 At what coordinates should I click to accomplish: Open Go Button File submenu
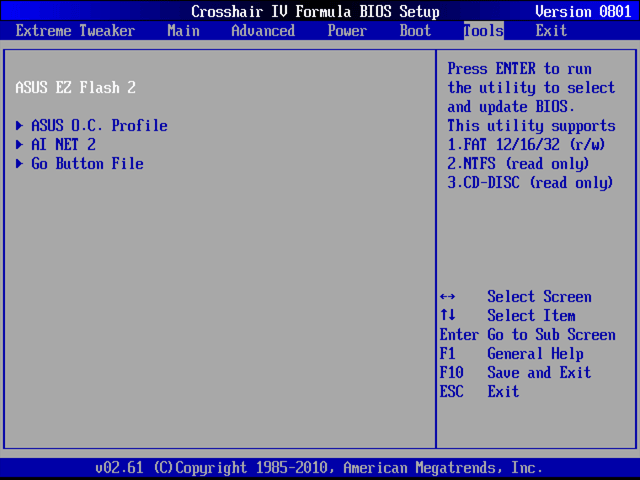[87, 164]
